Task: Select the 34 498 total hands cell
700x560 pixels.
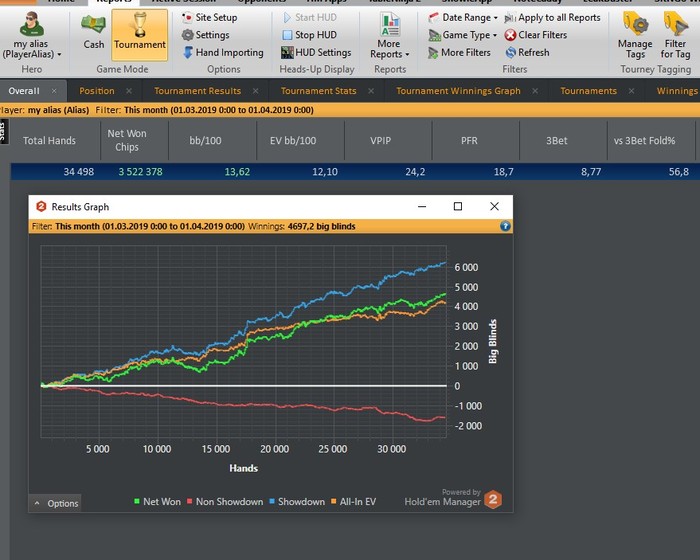Action: (79, 172)
